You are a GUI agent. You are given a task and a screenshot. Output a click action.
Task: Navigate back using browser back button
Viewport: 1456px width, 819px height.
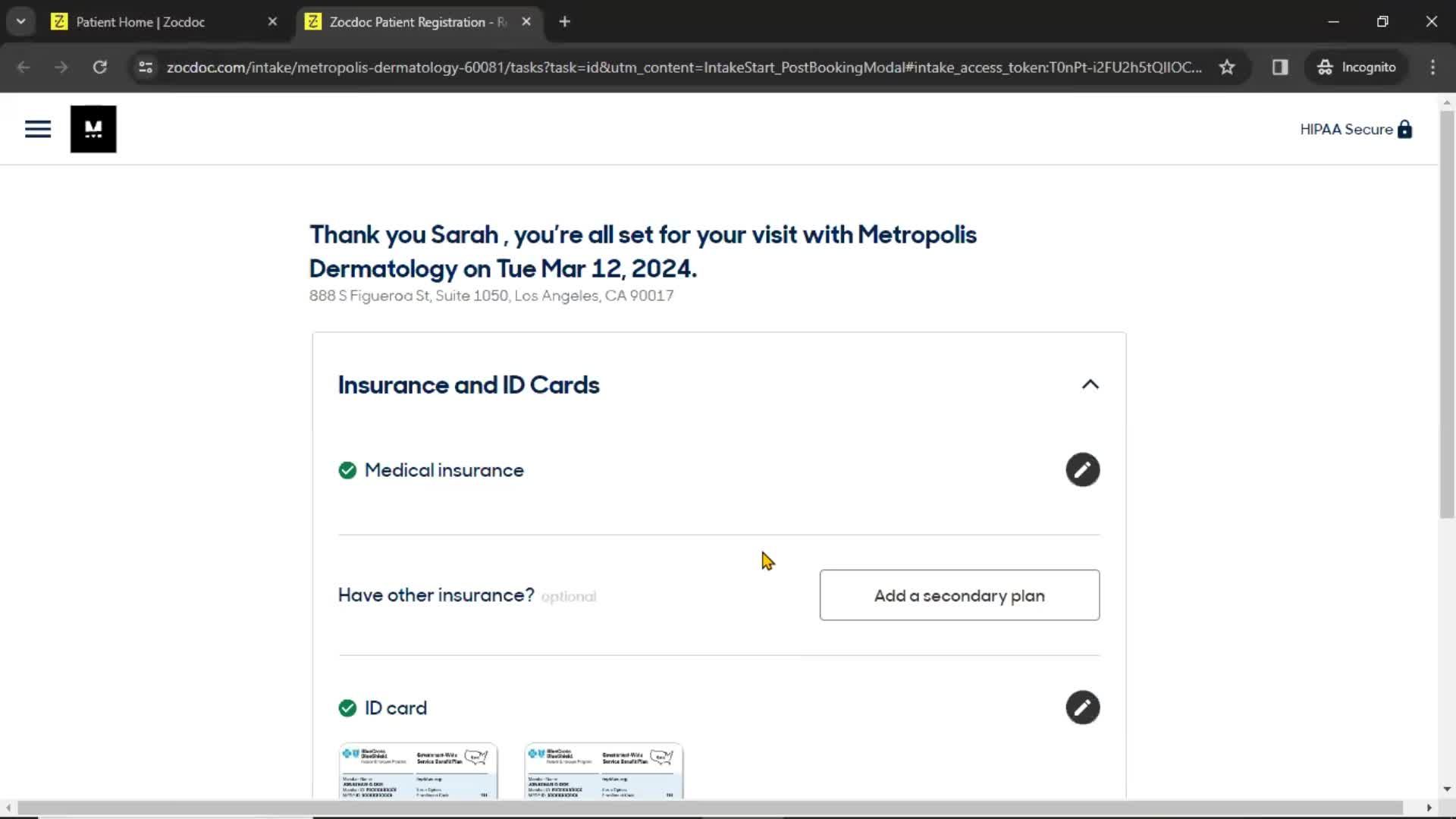coord(25,67)
